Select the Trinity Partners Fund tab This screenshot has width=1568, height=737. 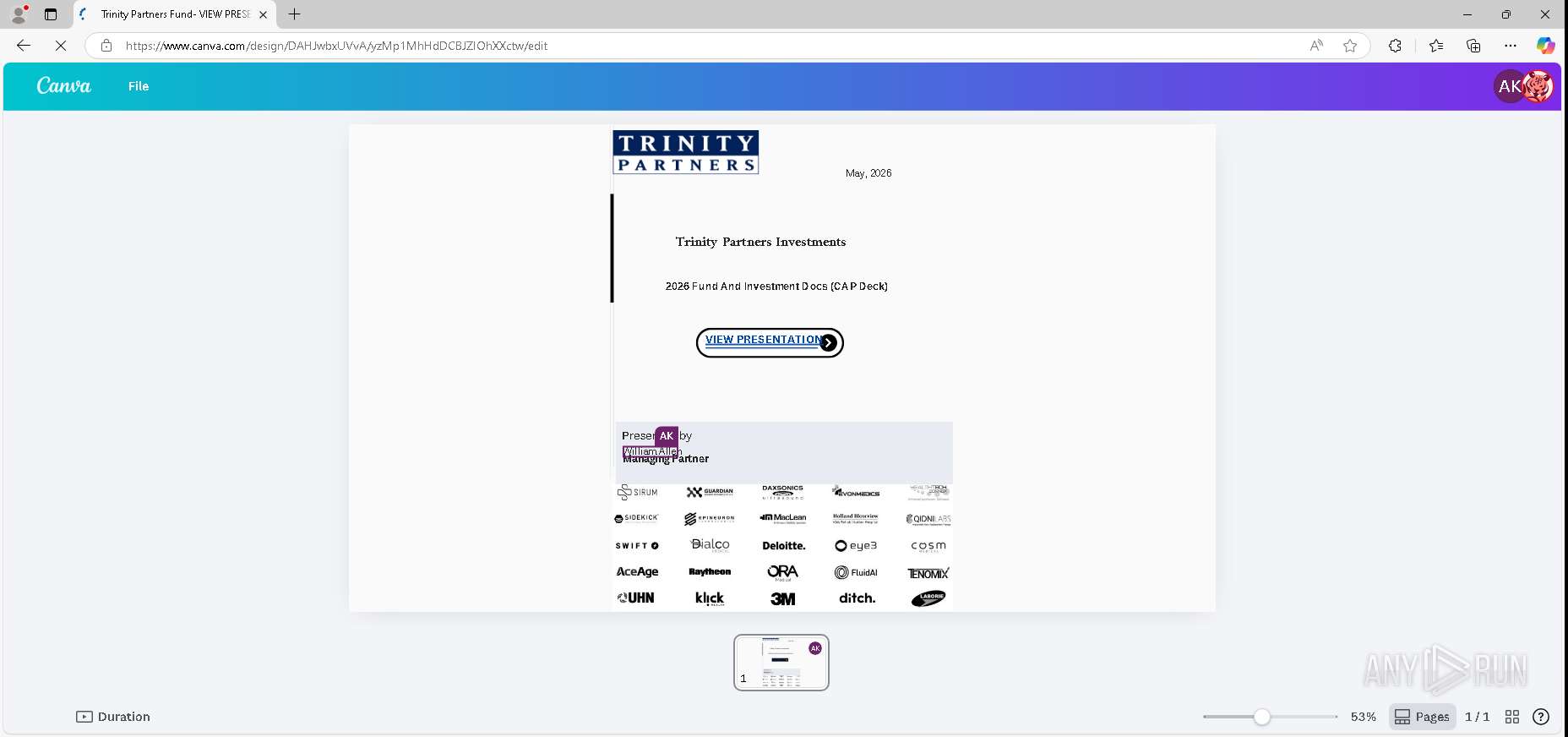[173, 14]
